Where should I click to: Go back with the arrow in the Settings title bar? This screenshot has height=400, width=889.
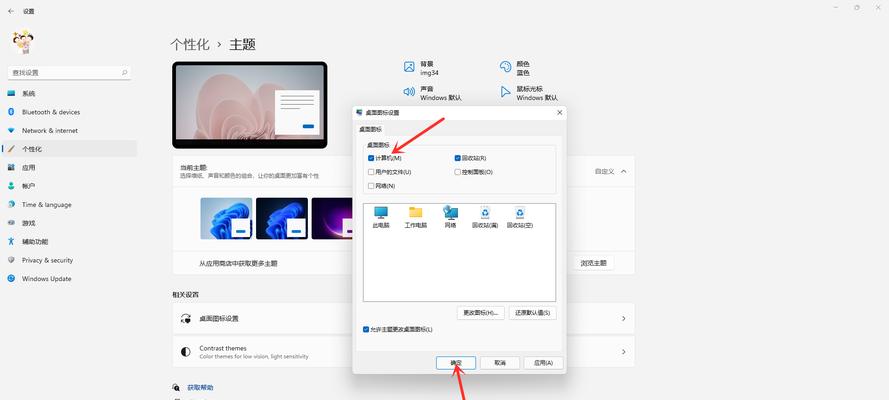pos(11,11)
